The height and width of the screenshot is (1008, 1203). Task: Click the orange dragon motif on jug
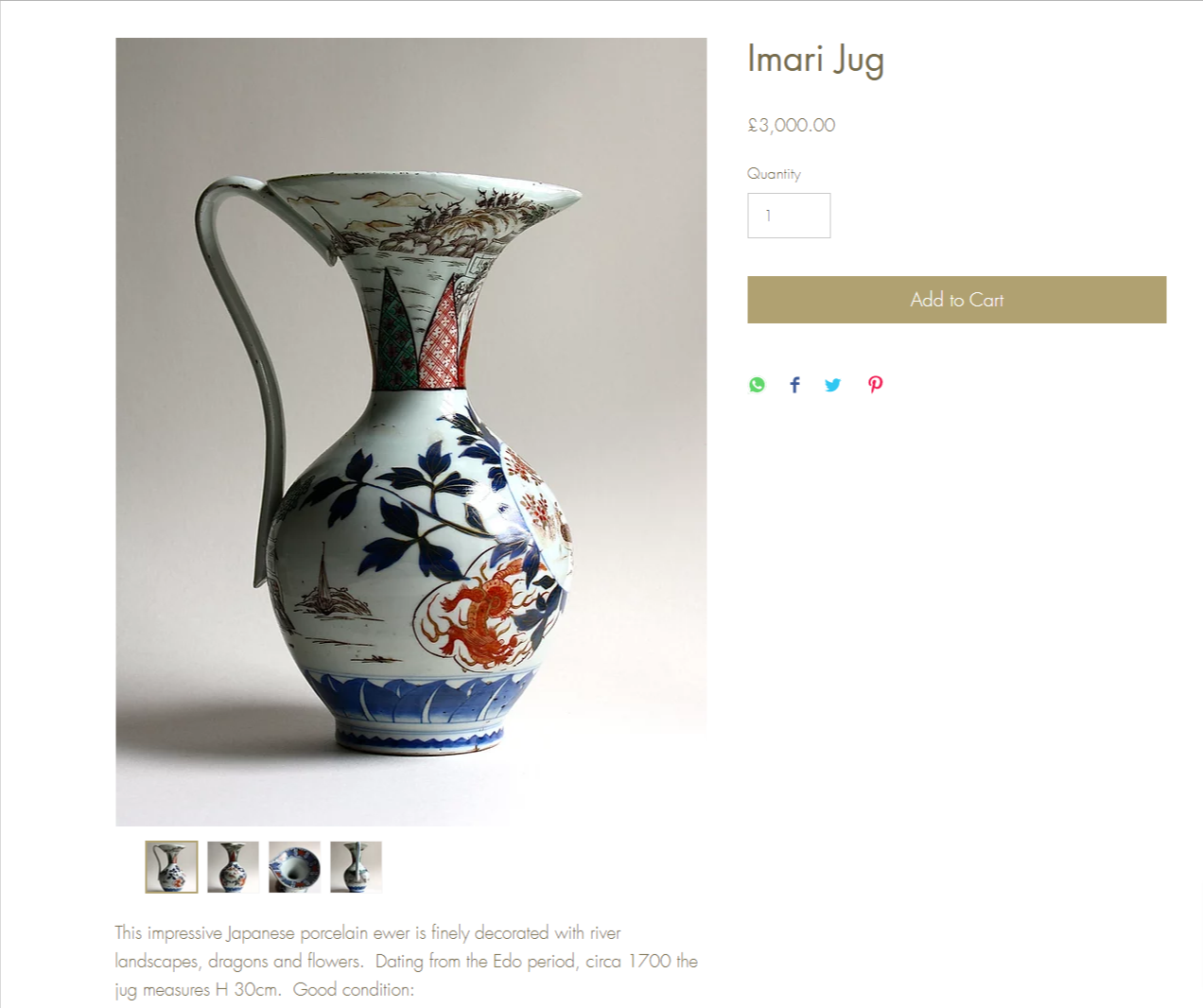(482, 615)
